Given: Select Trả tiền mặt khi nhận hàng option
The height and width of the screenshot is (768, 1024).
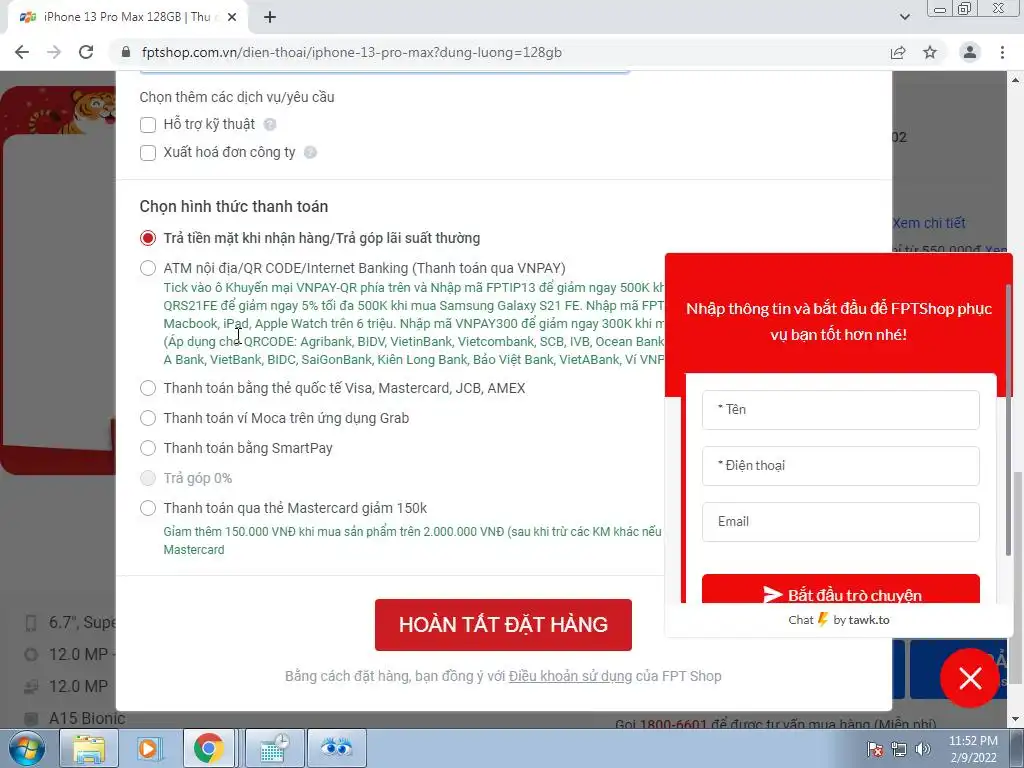Looking at the screenshot, I should pos(148,238).
